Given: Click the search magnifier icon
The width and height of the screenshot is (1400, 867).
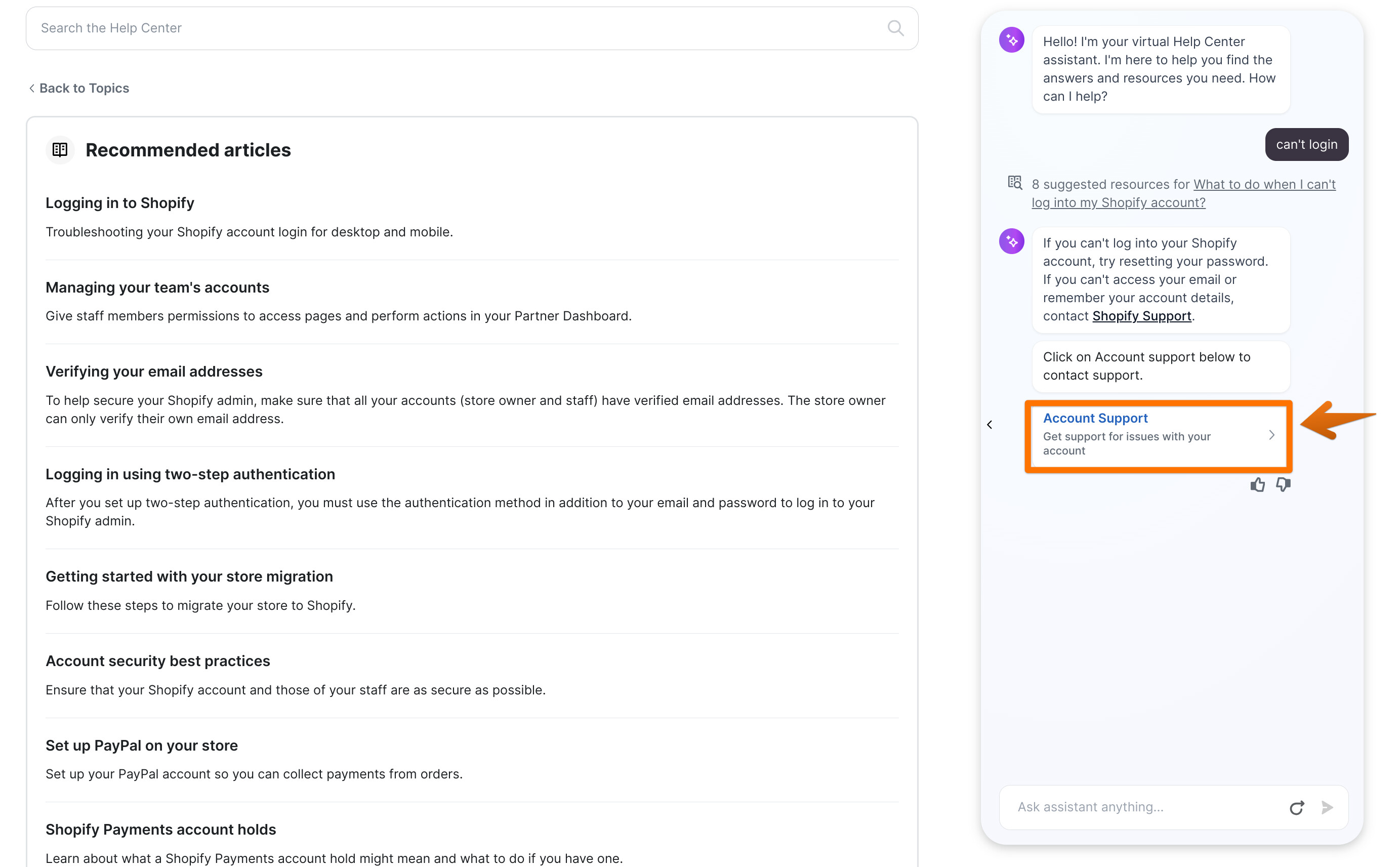Looking at the screenshot, I should 895,28.
